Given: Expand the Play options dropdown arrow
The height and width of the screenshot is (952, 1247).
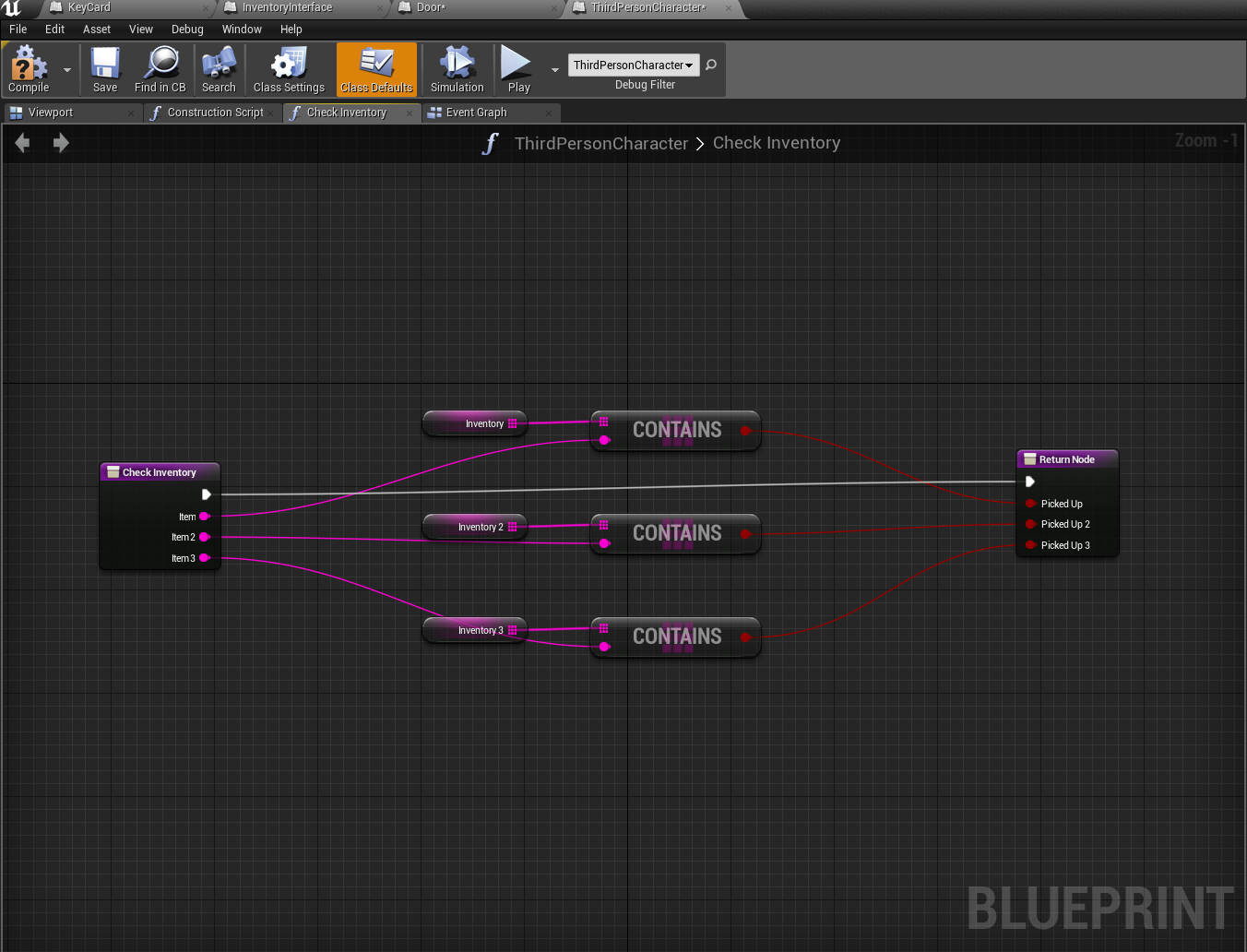Looking at the screenshot, I should click(x=555, y=70).
